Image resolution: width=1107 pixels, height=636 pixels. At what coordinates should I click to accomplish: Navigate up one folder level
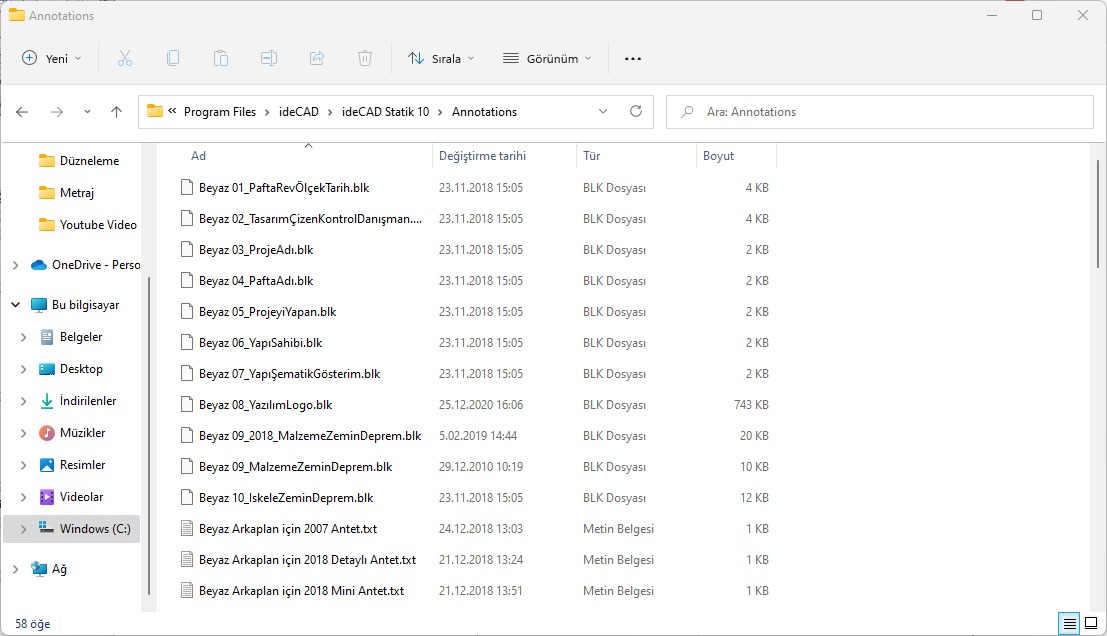coord(116,112)
